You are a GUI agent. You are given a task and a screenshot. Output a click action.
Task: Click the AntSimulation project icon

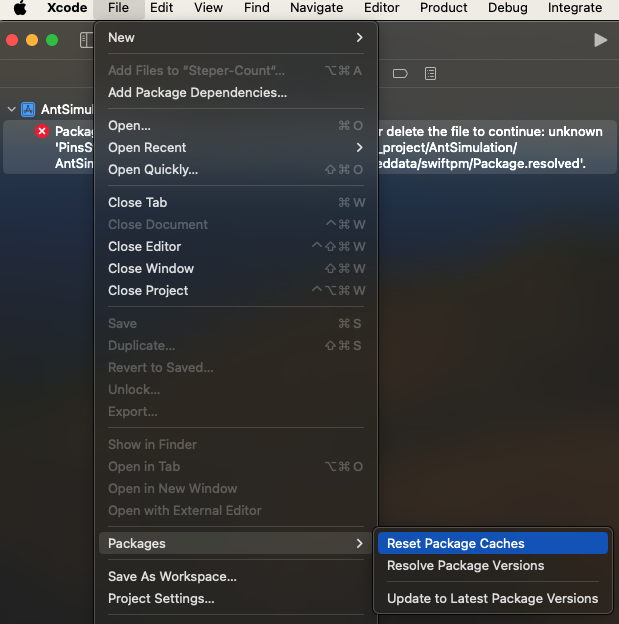coord(28,109)
